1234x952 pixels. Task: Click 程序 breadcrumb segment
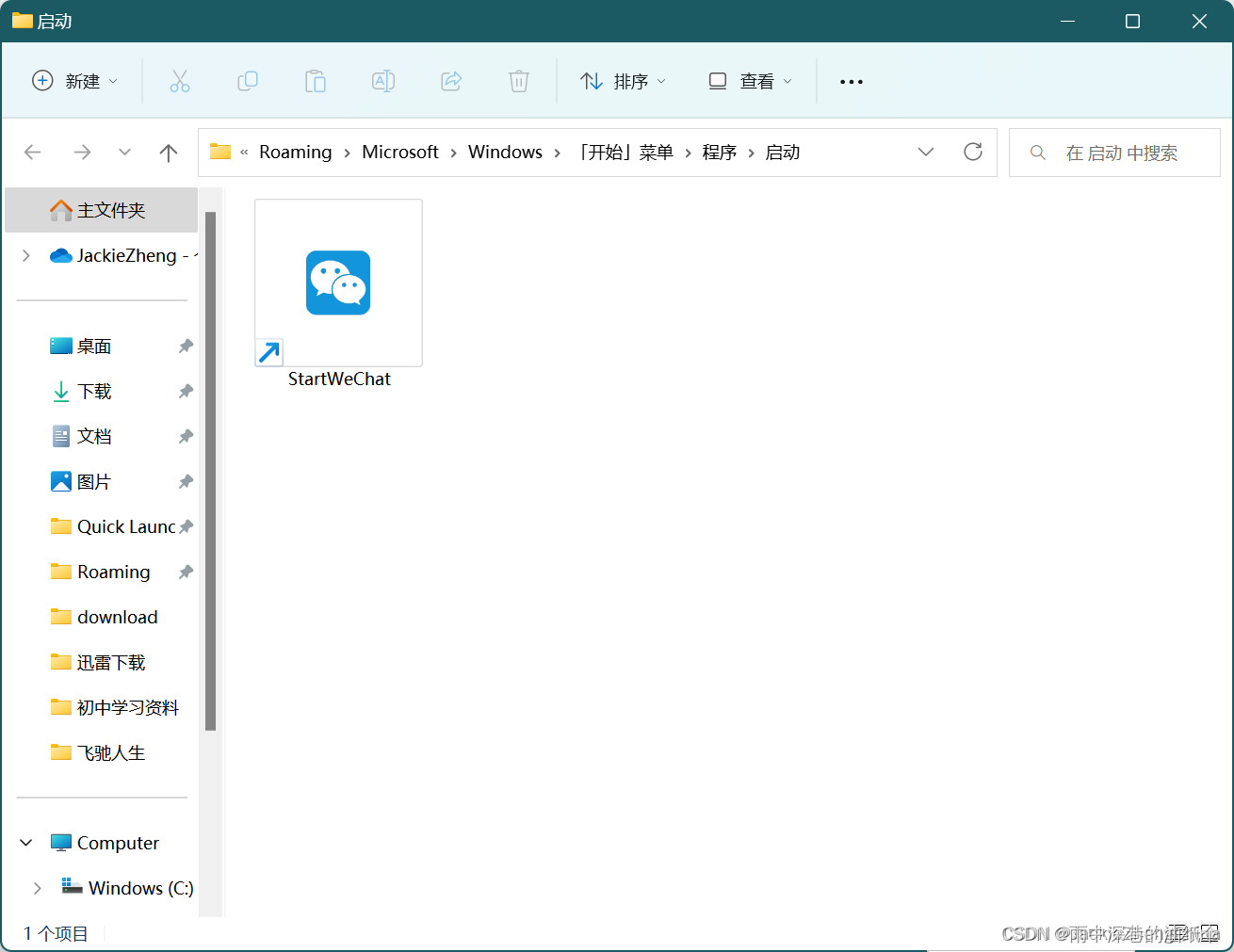coord(720,152)
